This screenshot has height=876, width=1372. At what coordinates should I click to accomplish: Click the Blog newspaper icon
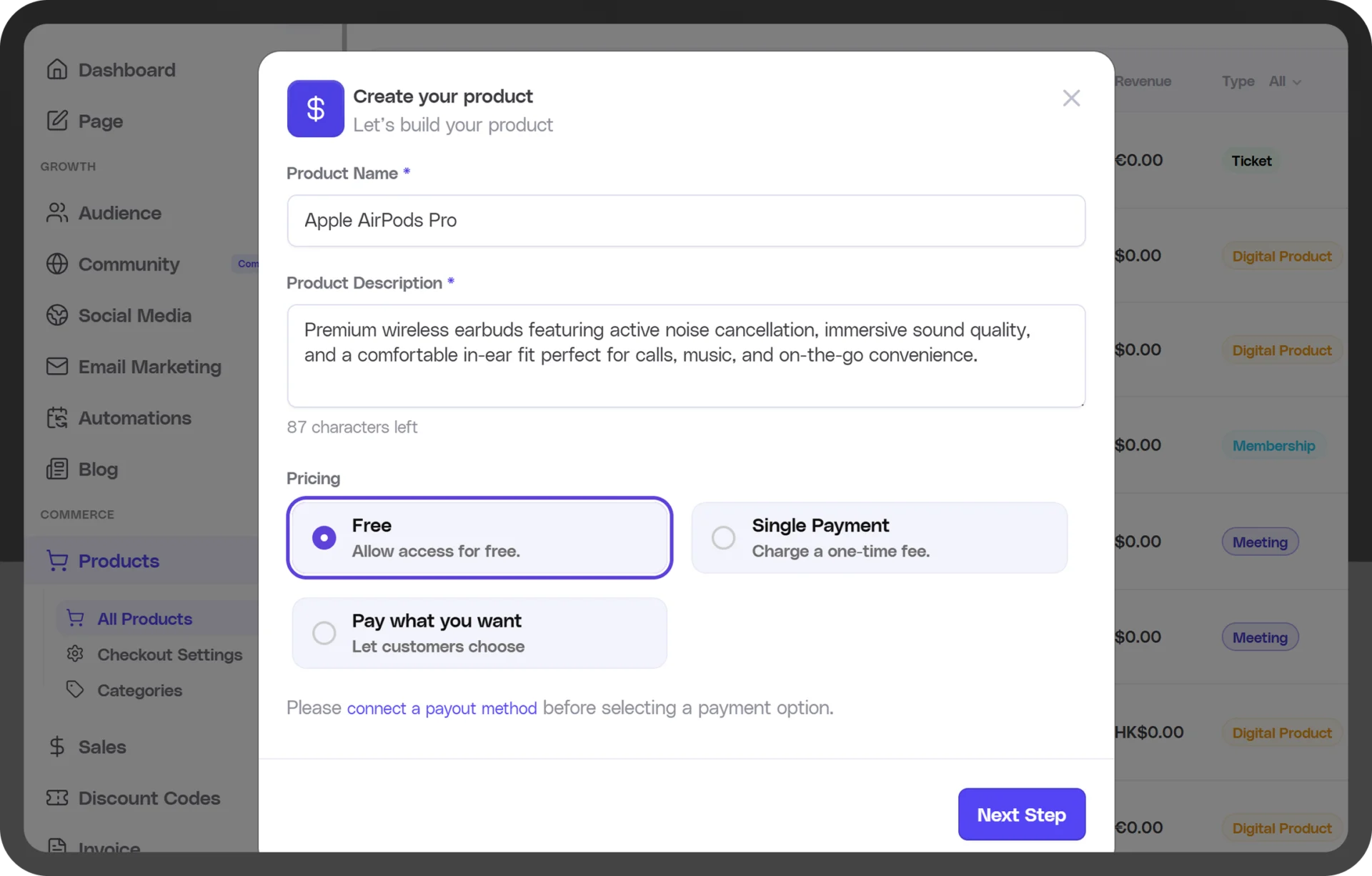[57, 469]
